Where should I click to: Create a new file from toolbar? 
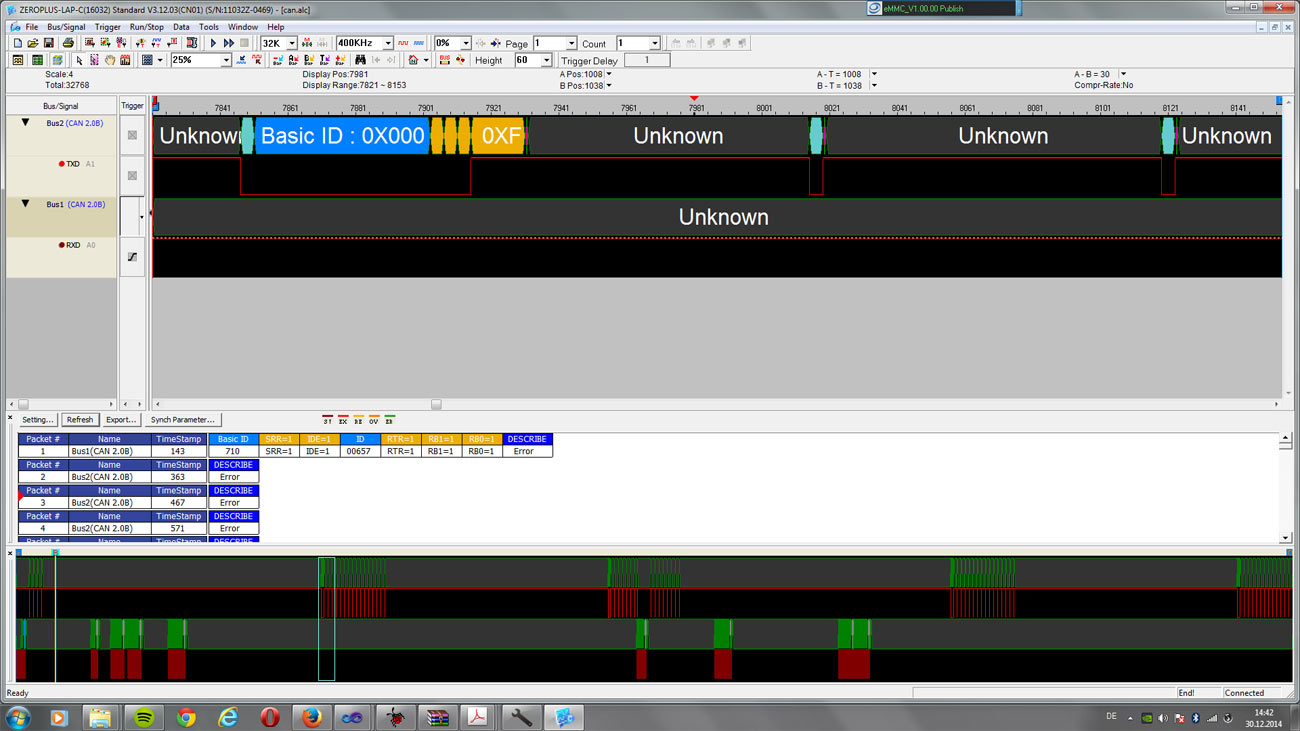tap(17, 43)
